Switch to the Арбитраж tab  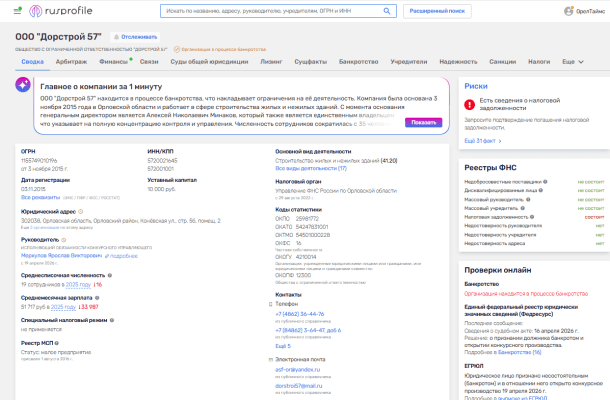(71, 61)
